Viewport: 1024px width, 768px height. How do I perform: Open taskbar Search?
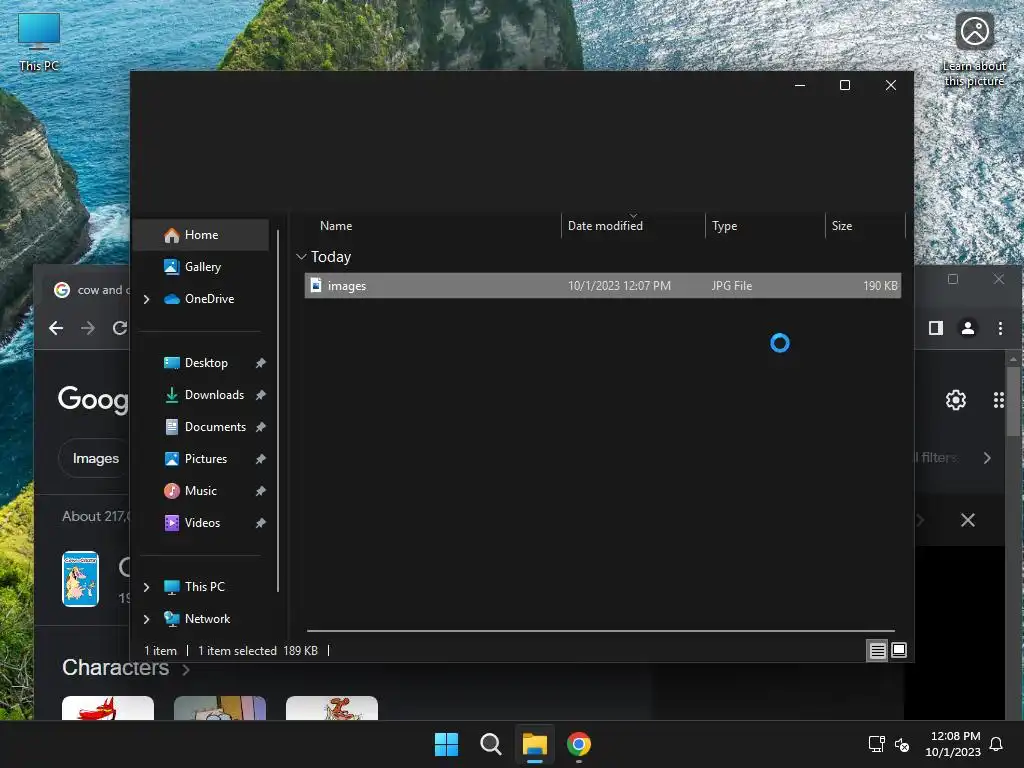tap(490, 744)
